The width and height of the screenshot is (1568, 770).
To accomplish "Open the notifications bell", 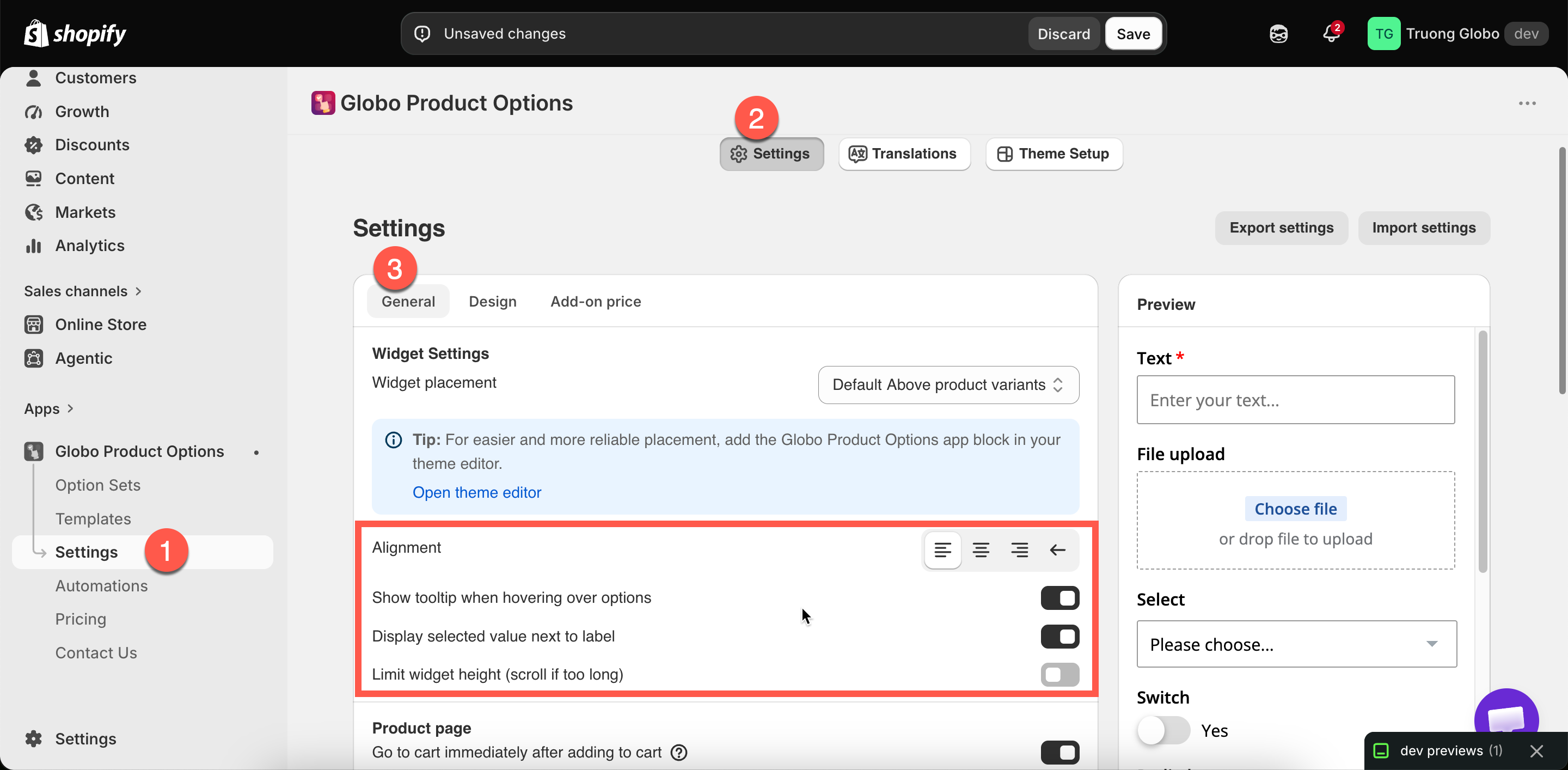I will tap(1331, 33).
